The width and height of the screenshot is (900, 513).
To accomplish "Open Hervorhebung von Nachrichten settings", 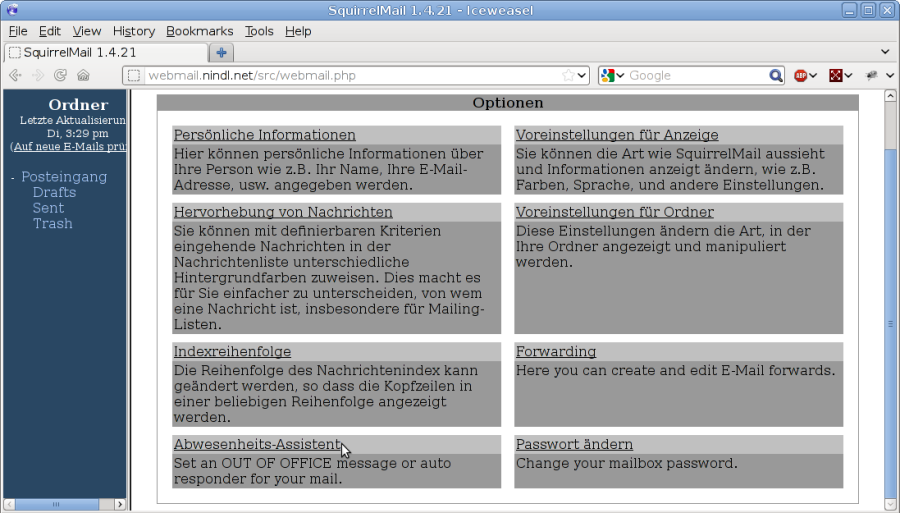I will pos(283,212).
